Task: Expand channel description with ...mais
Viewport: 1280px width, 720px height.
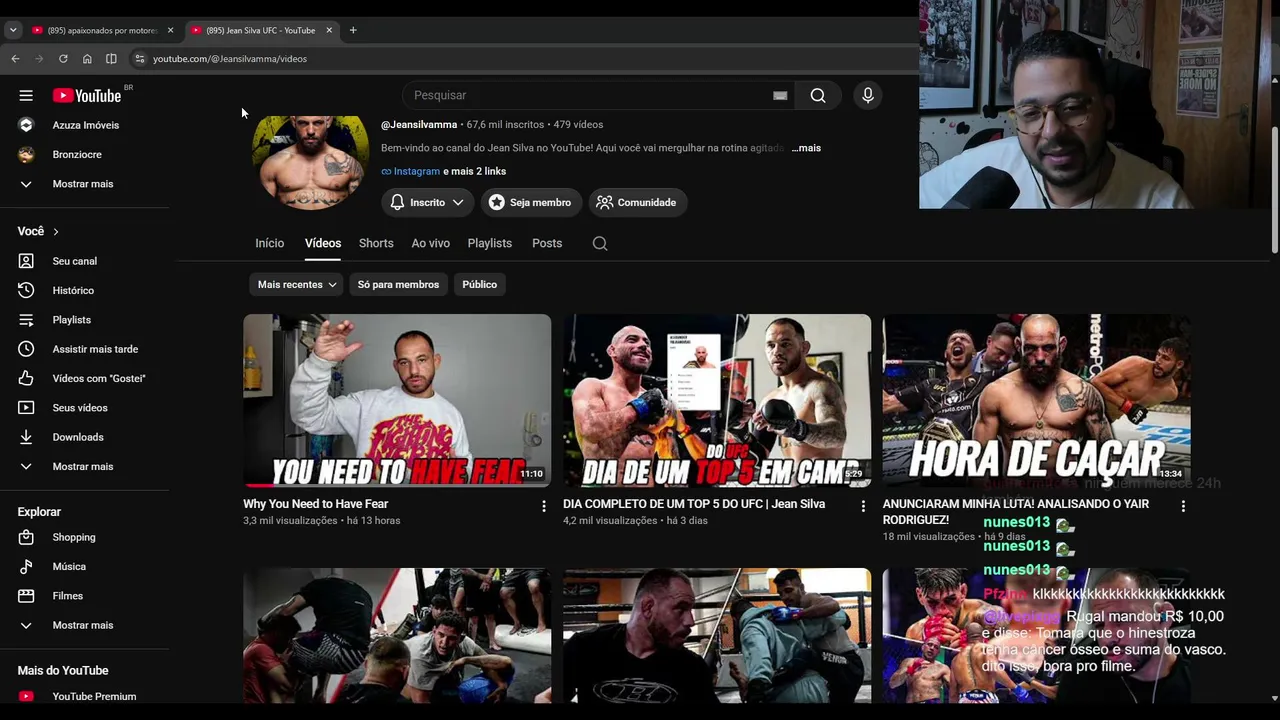Action: click(806, 148)
